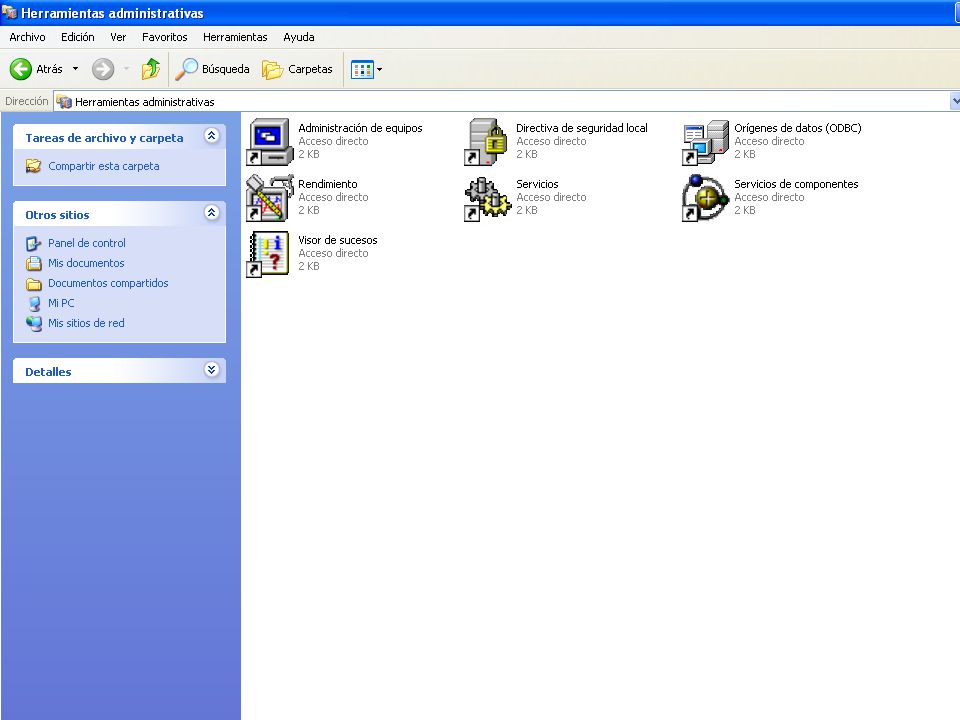
Task: Open Administración de equipos shortcut icon
Action: 269,142
